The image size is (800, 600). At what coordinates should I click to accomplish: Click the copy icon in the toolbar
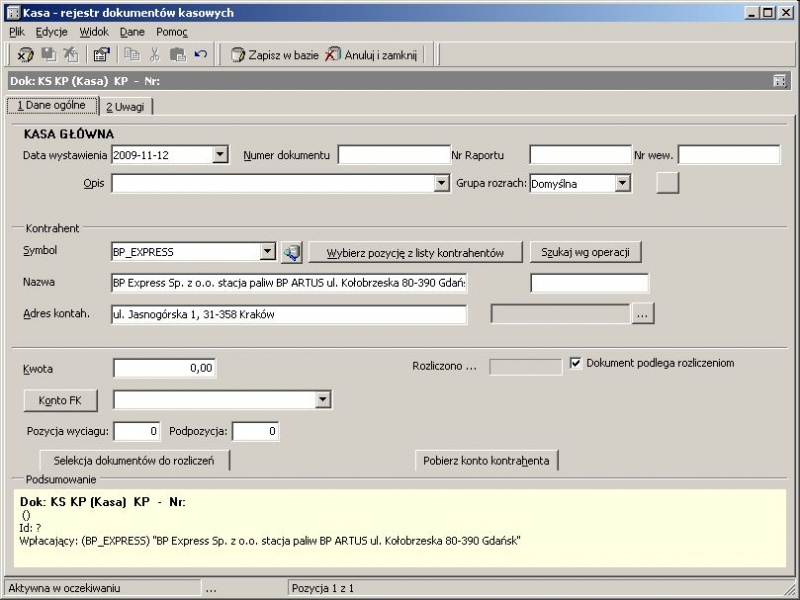[132, 54]
